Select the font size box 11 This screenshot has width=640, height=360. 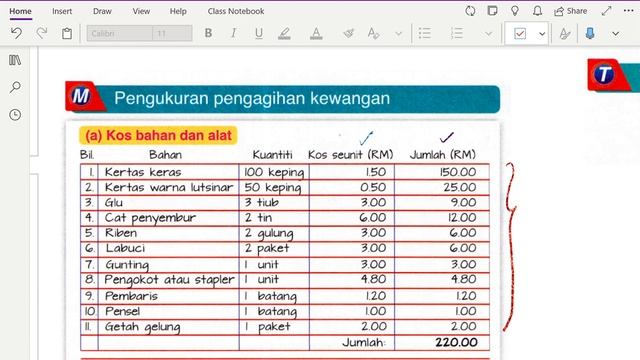coord(172,33)
